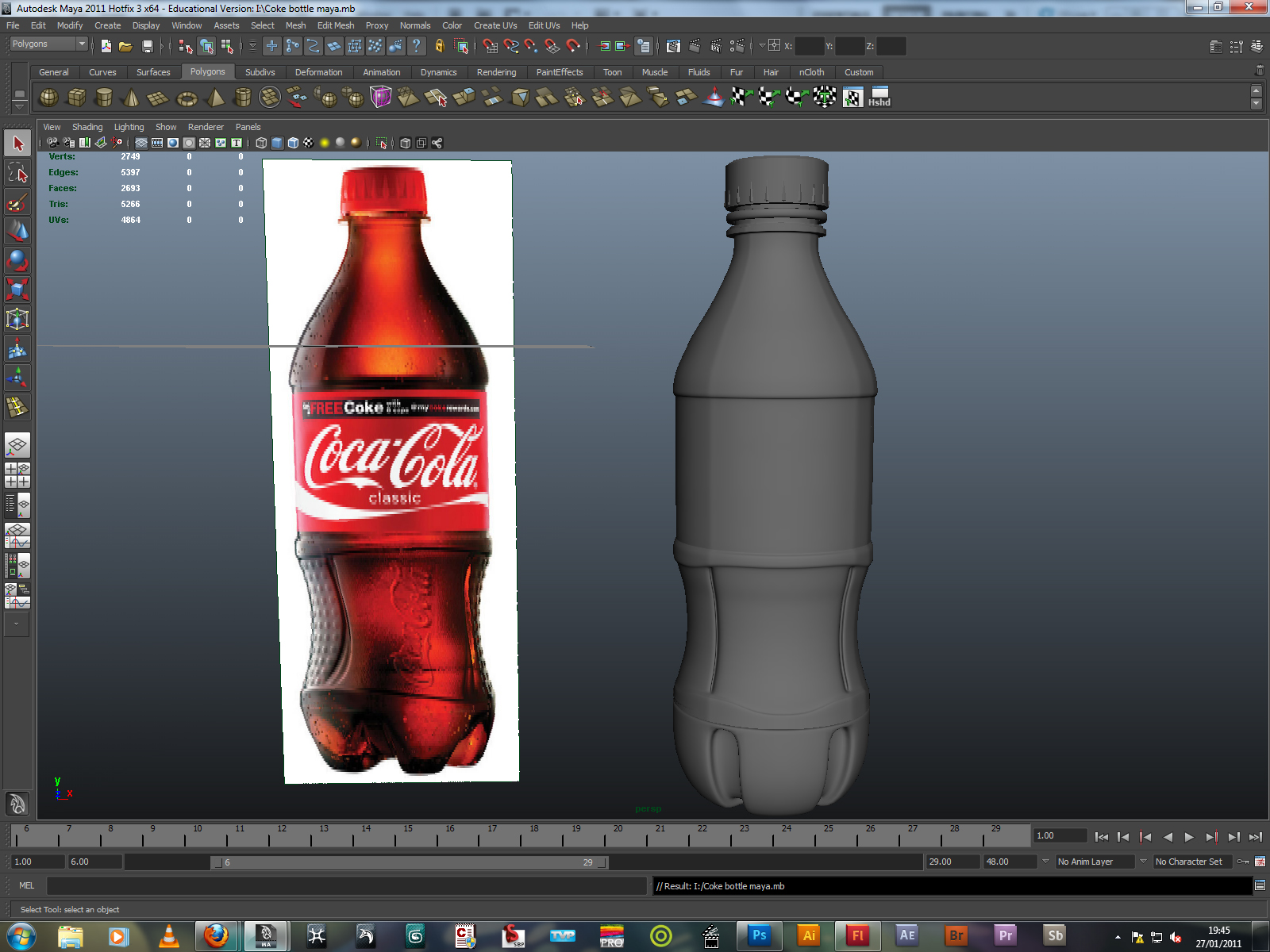Viewport: 1270px width, 952px height.
Task: Open the viewport Lighting menu
Action: click(x=129, y=127)
